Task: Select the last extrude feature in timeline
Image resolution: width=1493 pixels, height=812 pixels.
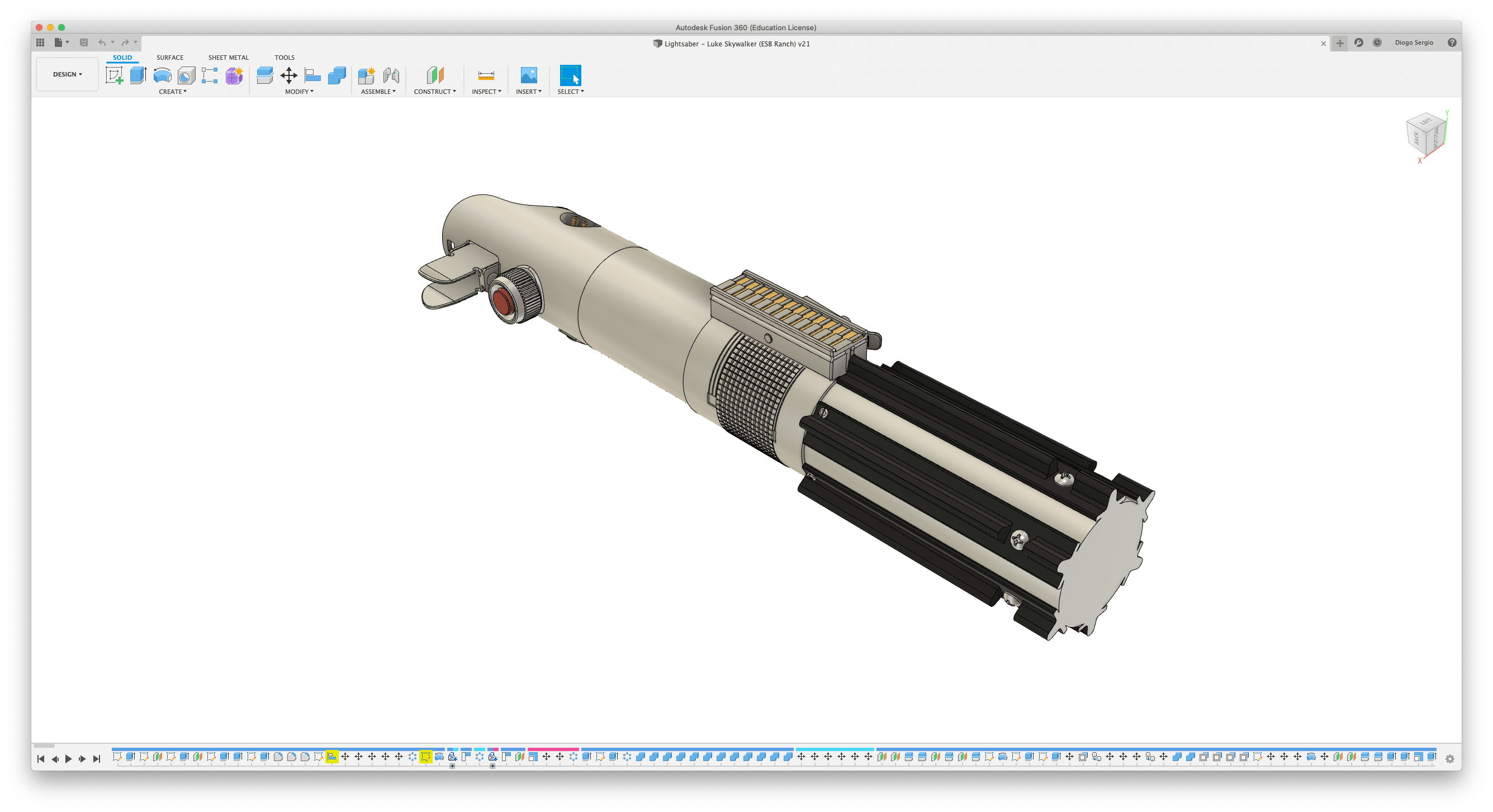Action: [1431, 757]
